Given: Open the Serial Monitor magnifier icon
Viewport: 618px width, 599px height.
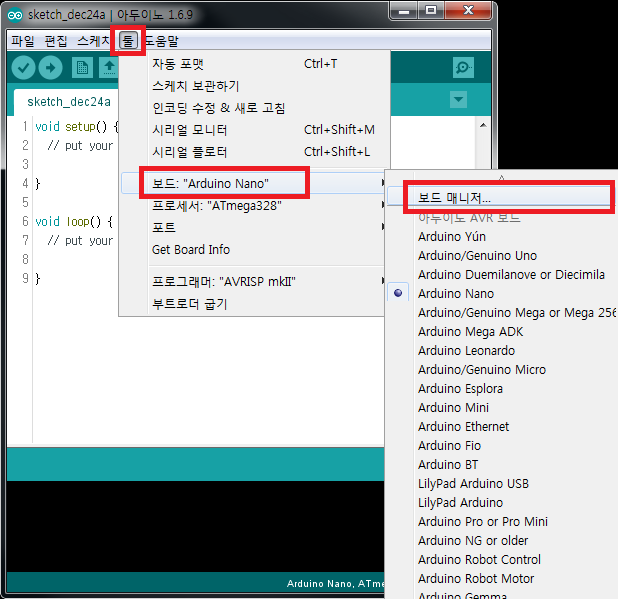Looking at the screenshot, I should (463, 67).
